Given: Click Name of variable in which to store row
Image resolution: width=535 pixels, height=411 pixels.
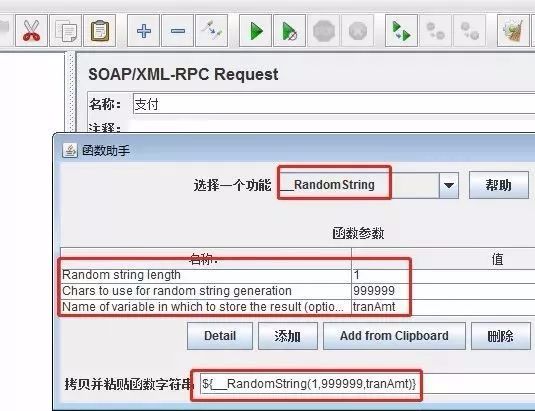Looking at the screenshot, I should (x=206, y=307).
